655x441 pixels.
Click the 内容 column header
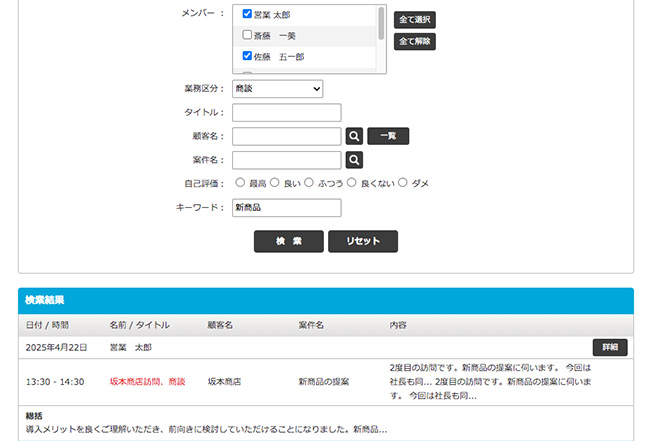(398, 325)
